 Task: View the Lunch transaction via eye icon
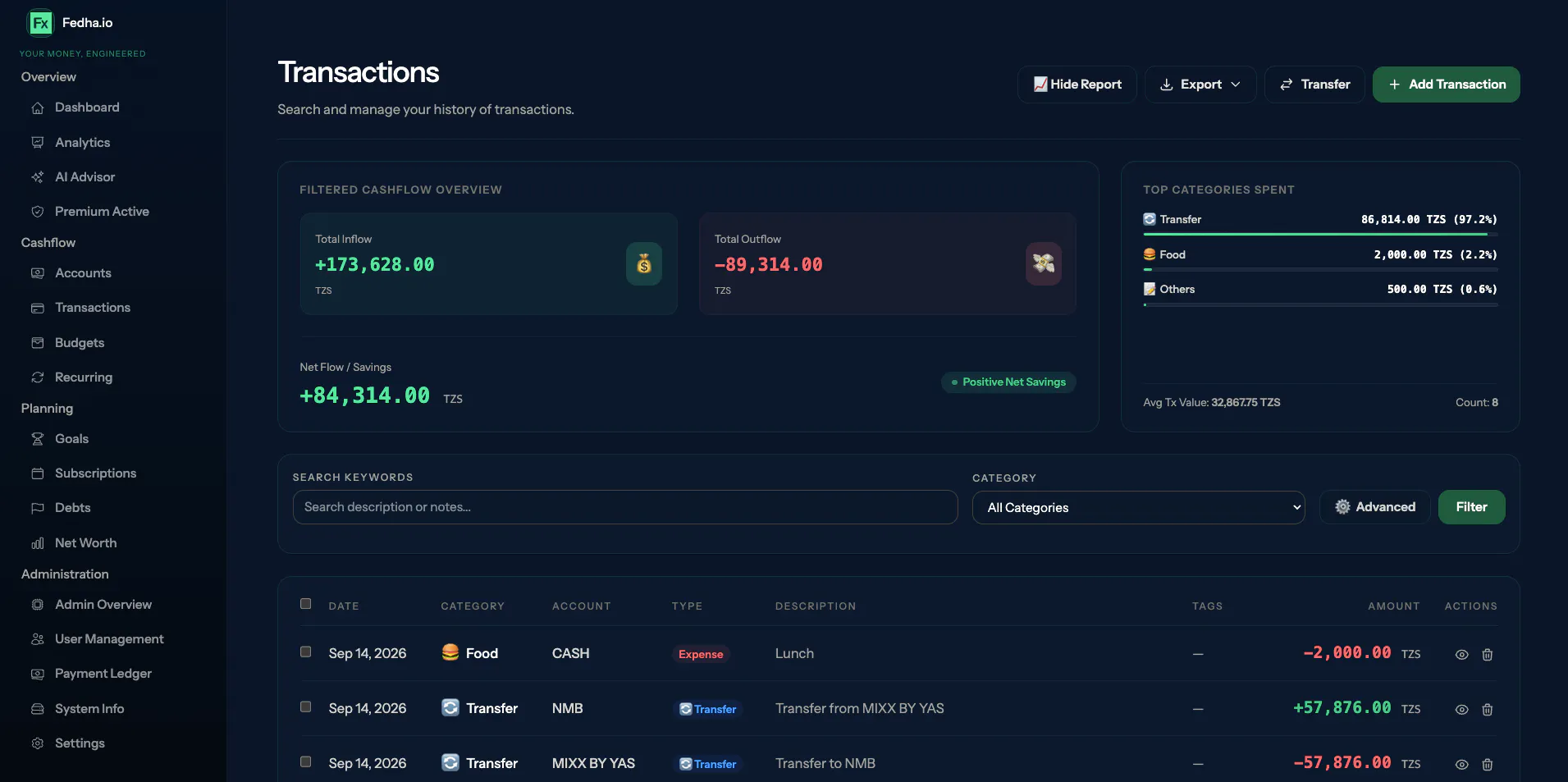pos(1462,655)
